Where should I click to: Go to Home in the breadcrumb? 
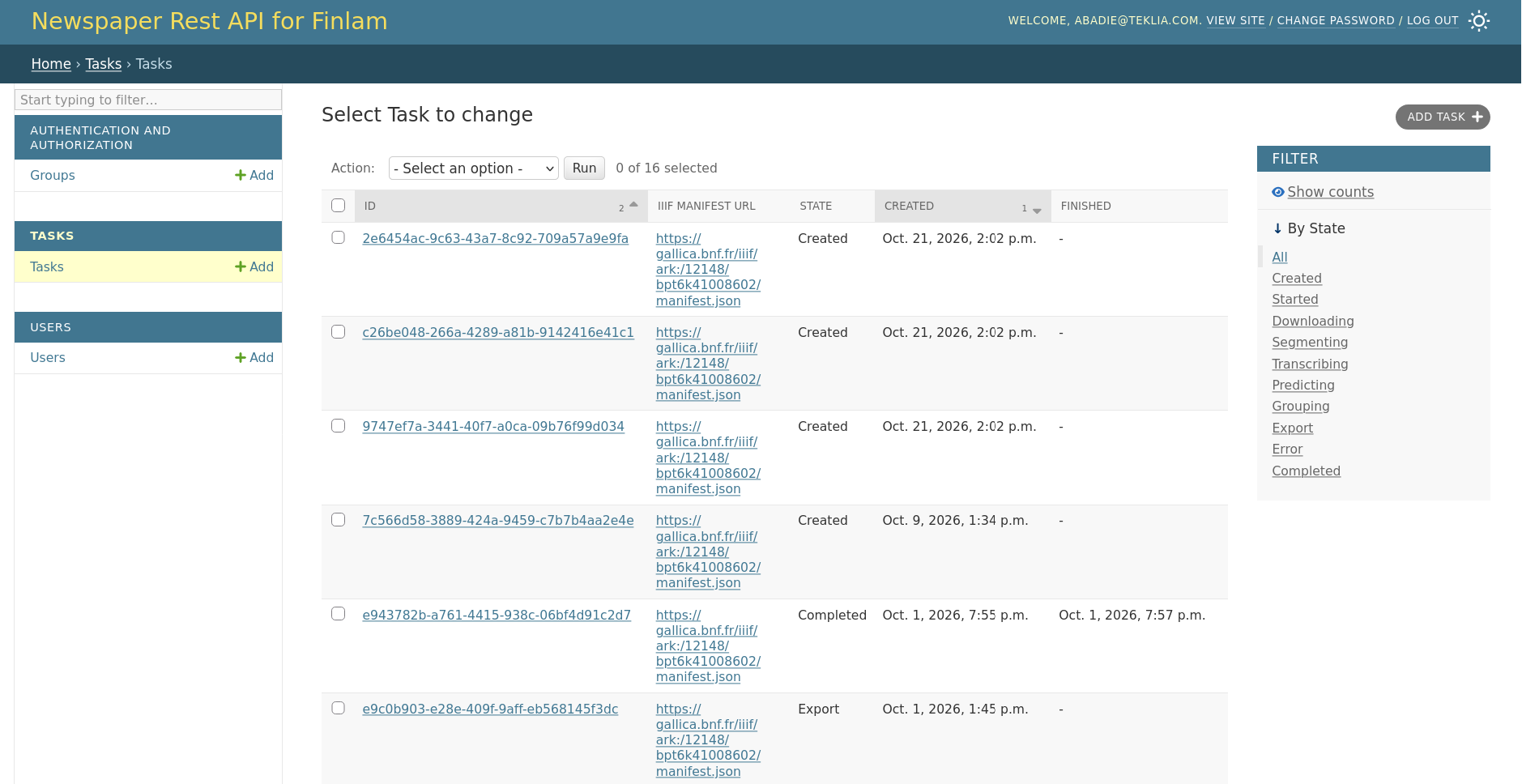point(51,64)
